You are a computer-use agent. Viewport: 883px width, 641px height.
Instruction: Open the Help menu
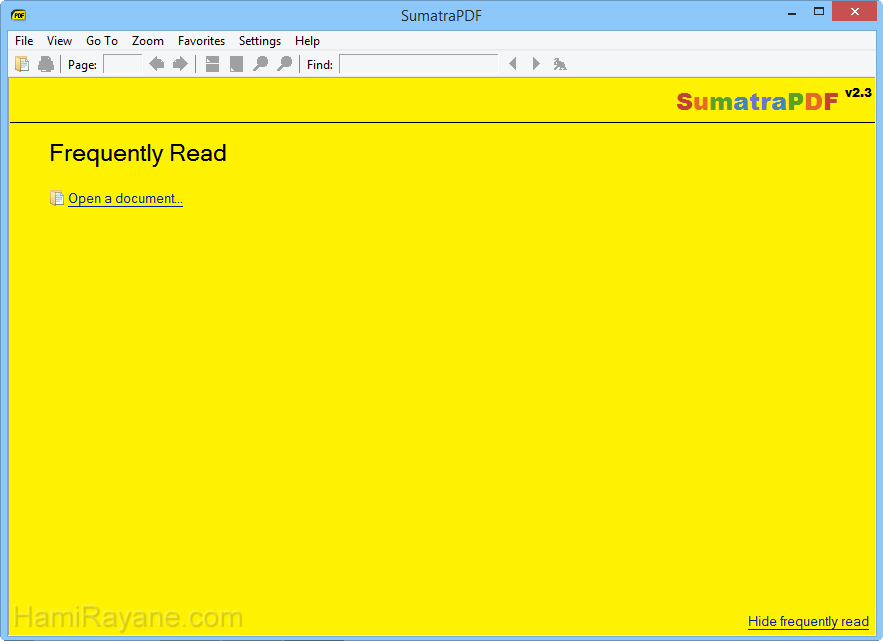(307, 41)
